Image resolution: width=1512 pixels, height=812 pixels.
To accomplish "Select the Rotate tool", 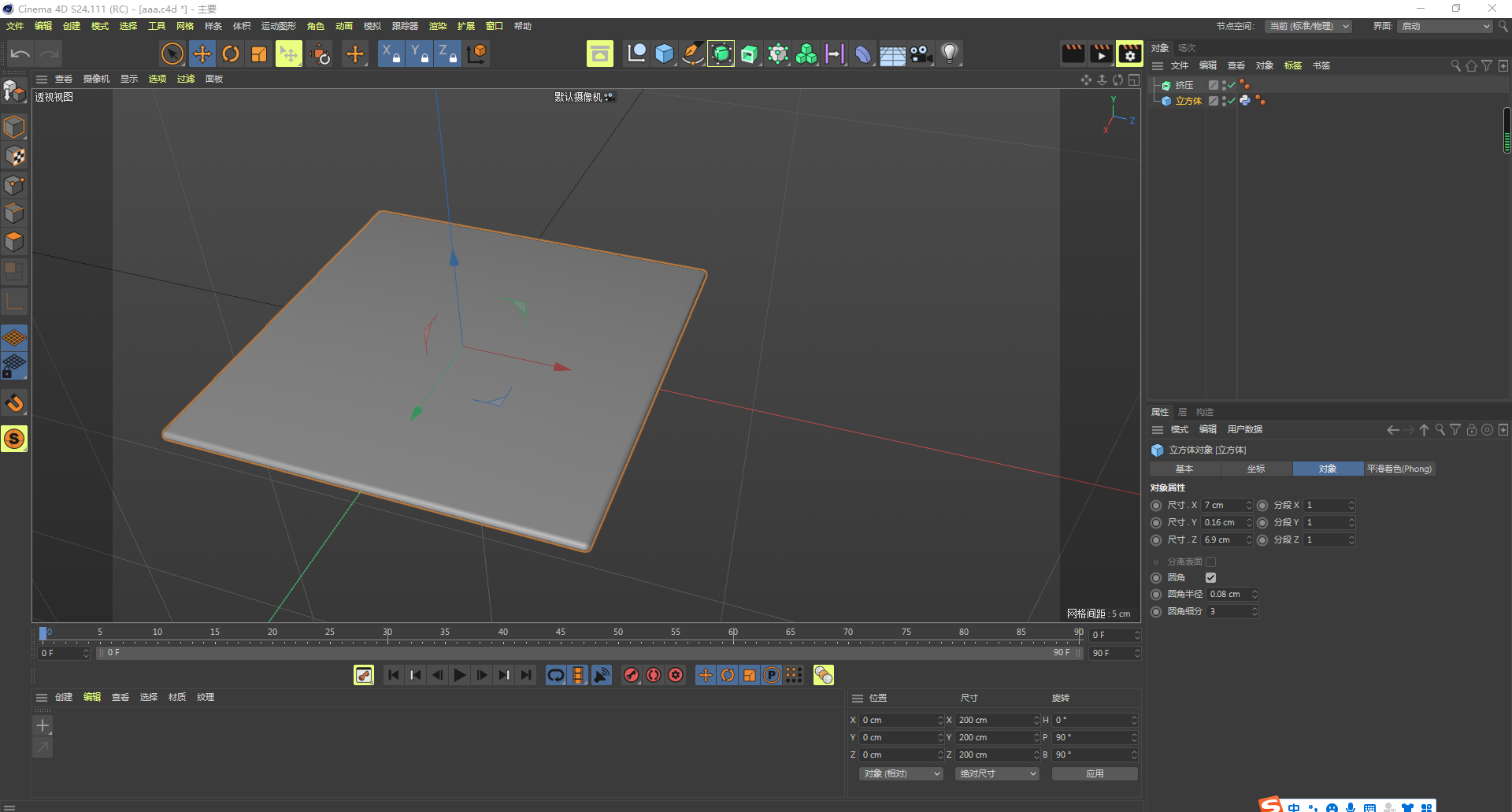I will [231, 53].
